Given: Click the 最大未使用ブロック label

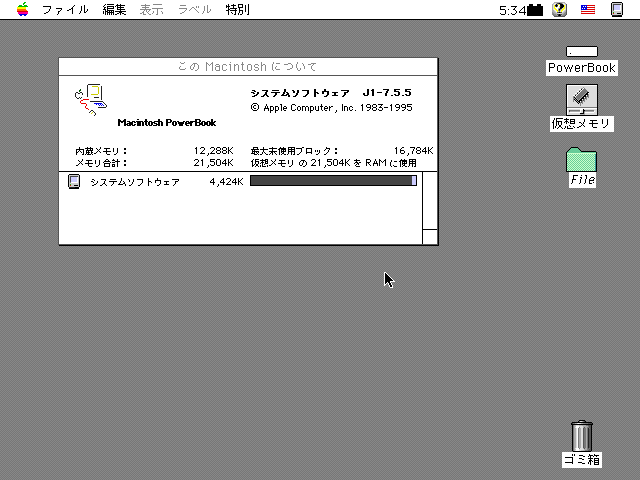Looking at the screenshot, I should [294, 151].
